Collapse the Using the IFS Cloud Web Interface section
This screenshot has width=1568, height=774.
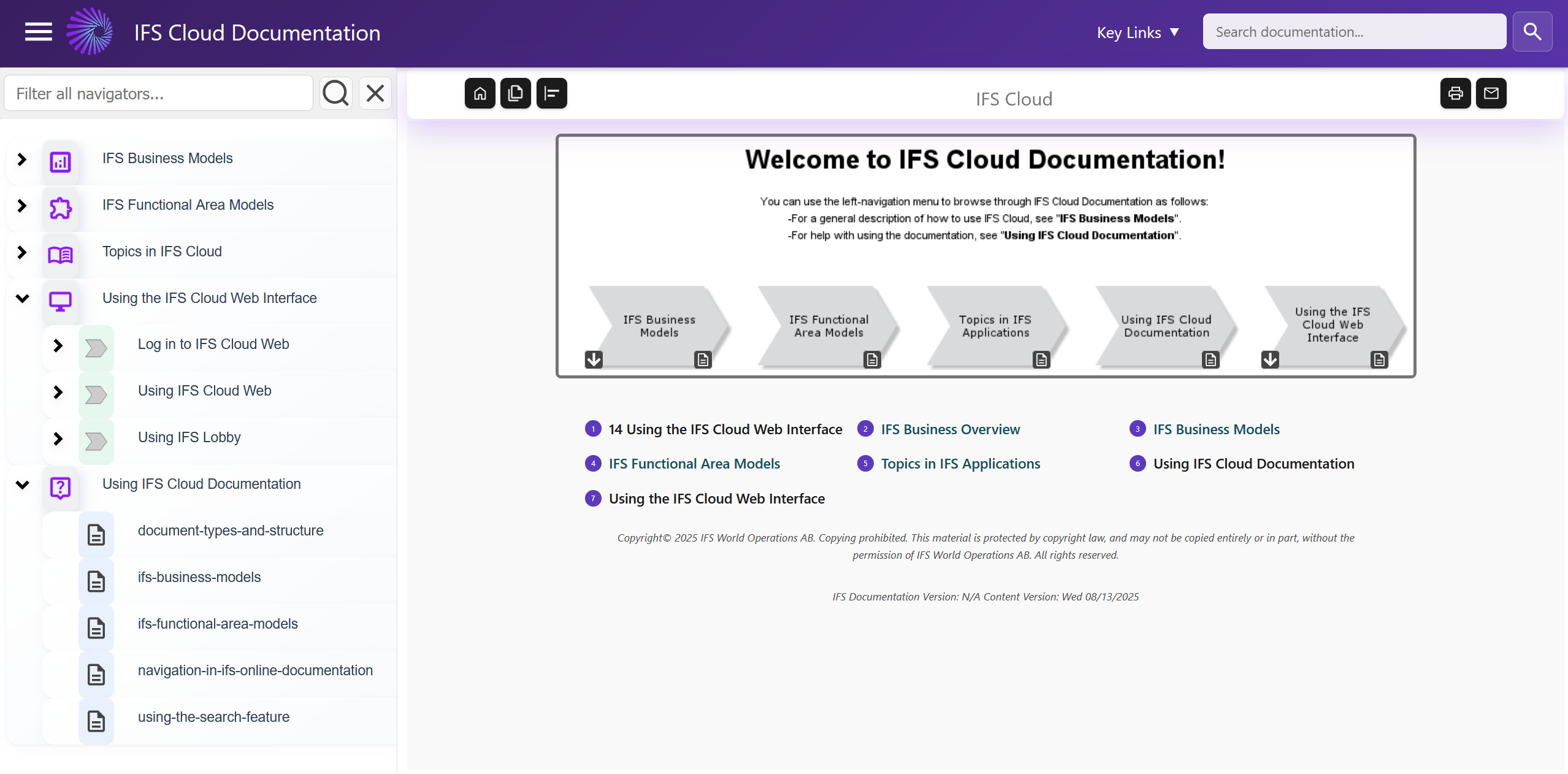[x=21, y=299]
